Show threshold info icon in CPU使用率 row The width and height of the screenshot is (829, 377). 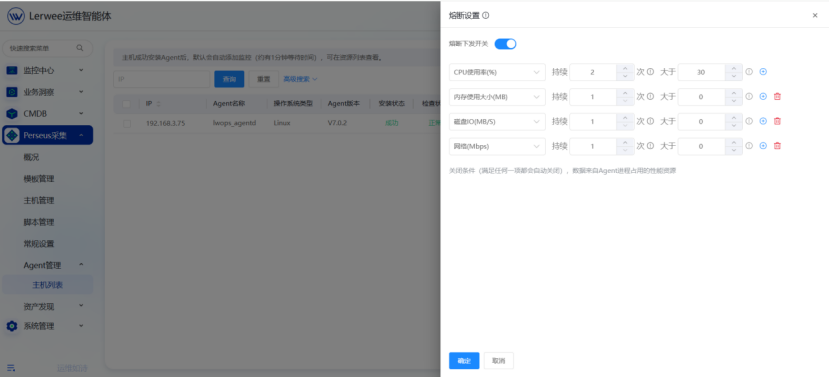[749, 72]
